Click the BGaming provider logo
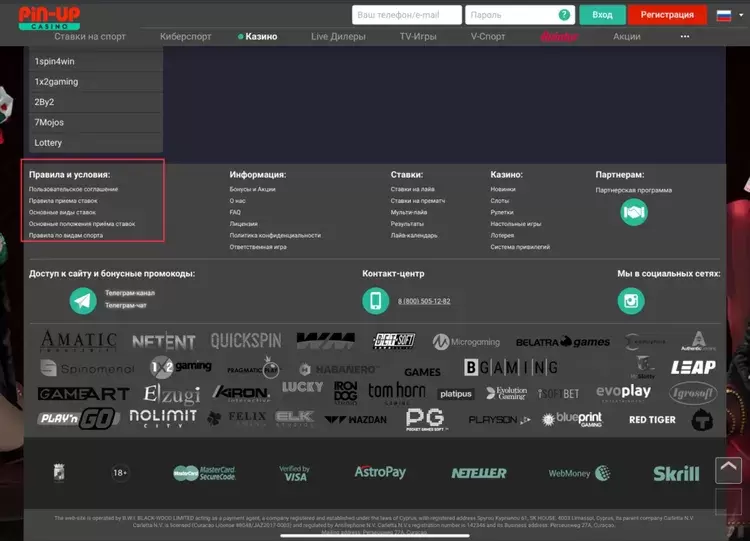750x541 pixels. coord(511,367)
